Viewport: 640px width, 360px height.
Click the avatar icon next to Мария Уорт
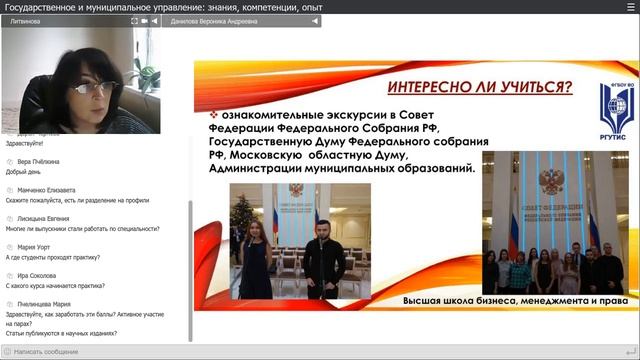[x=10, y=248]
